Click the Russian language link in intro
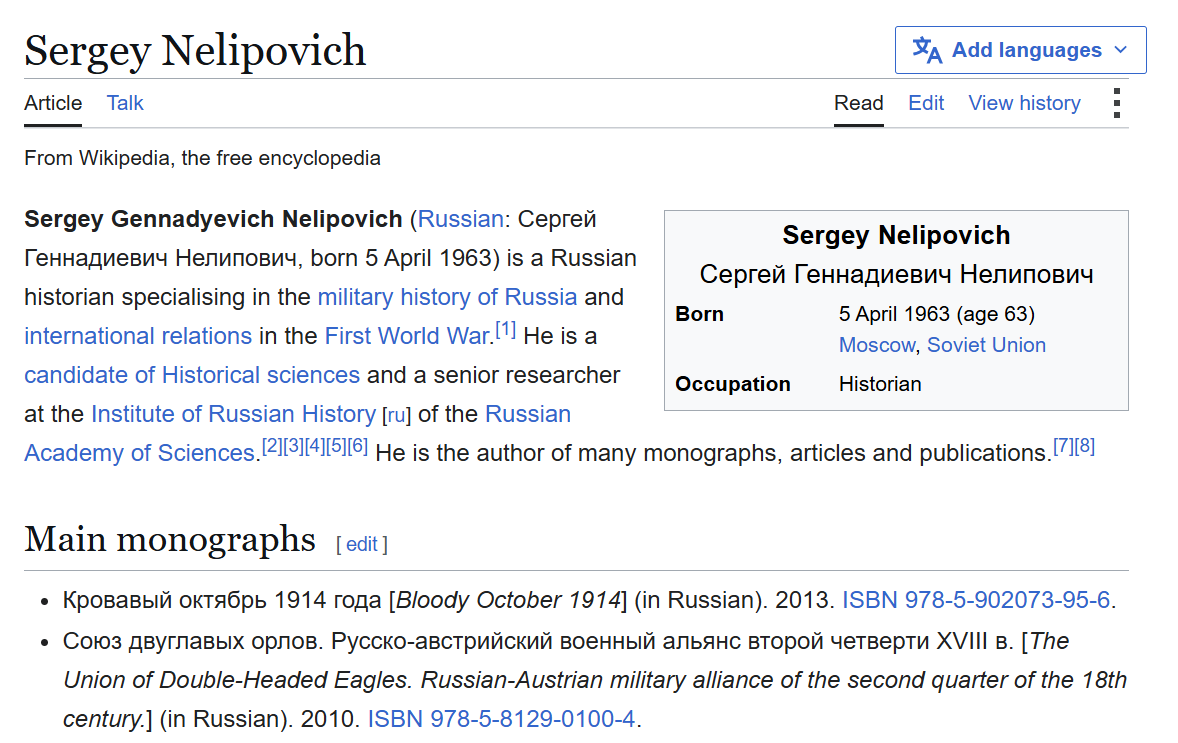Viewport: 1178px width, 743px height. point(460,219)
